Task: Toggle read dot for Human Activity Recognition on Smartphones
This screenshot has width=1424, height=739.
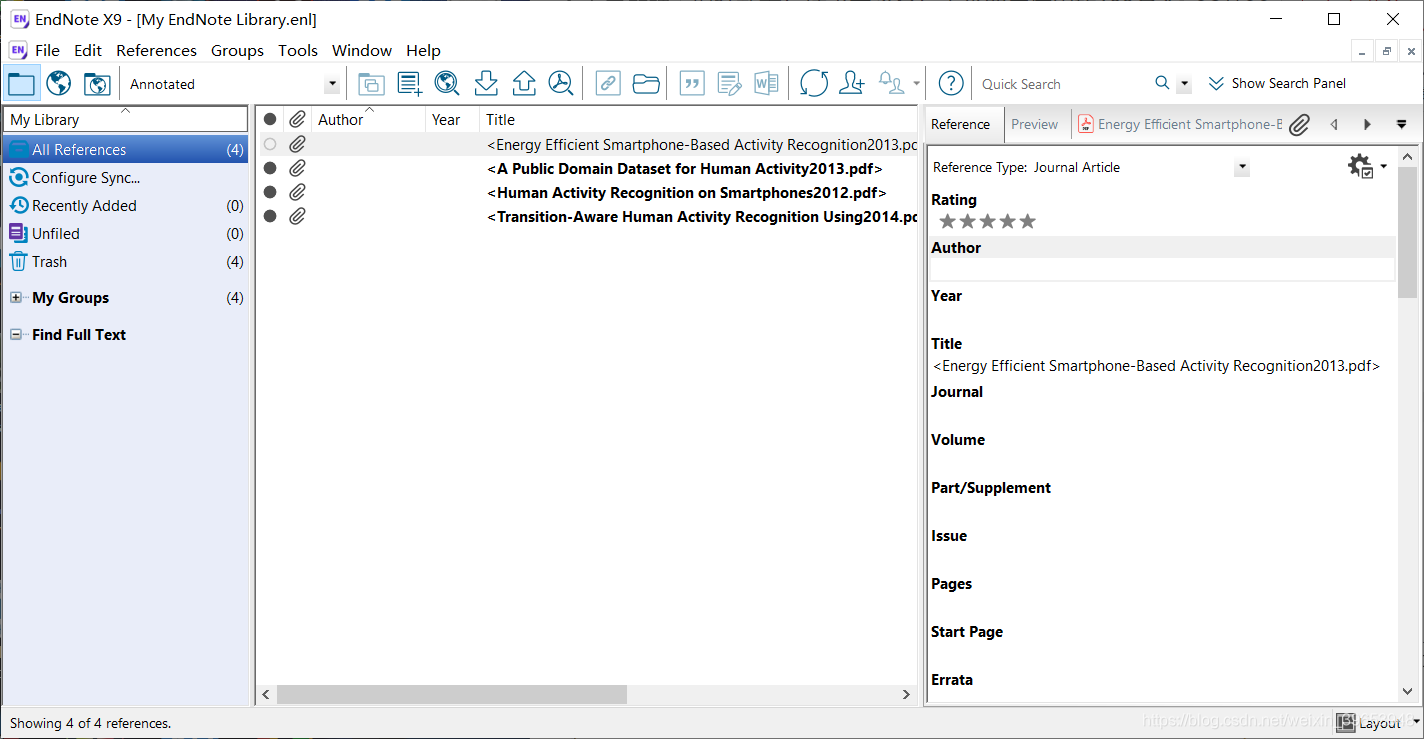Action: pos(270,192)
